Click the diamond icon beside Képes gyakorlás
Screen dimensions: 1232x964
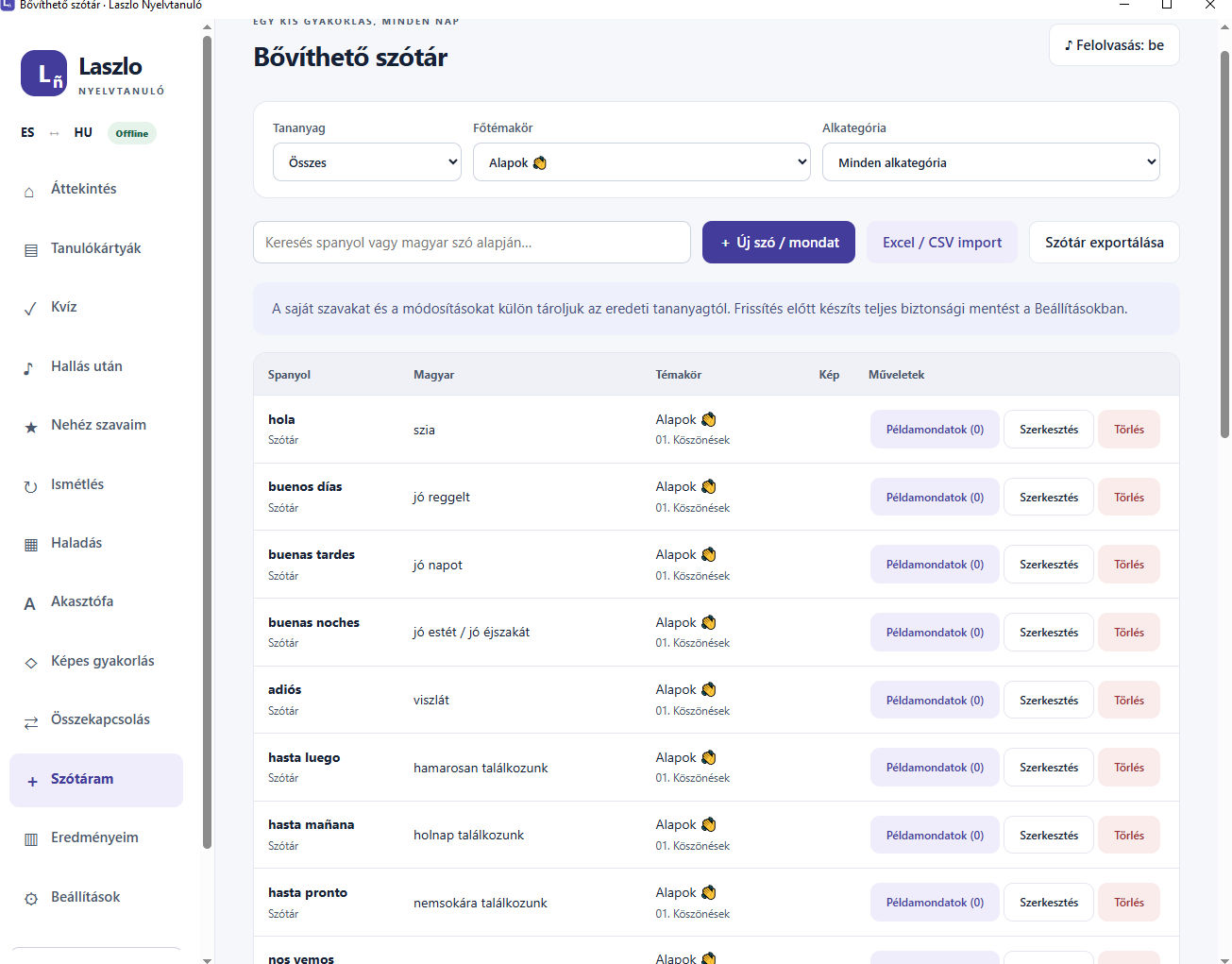tap(30, 663)
